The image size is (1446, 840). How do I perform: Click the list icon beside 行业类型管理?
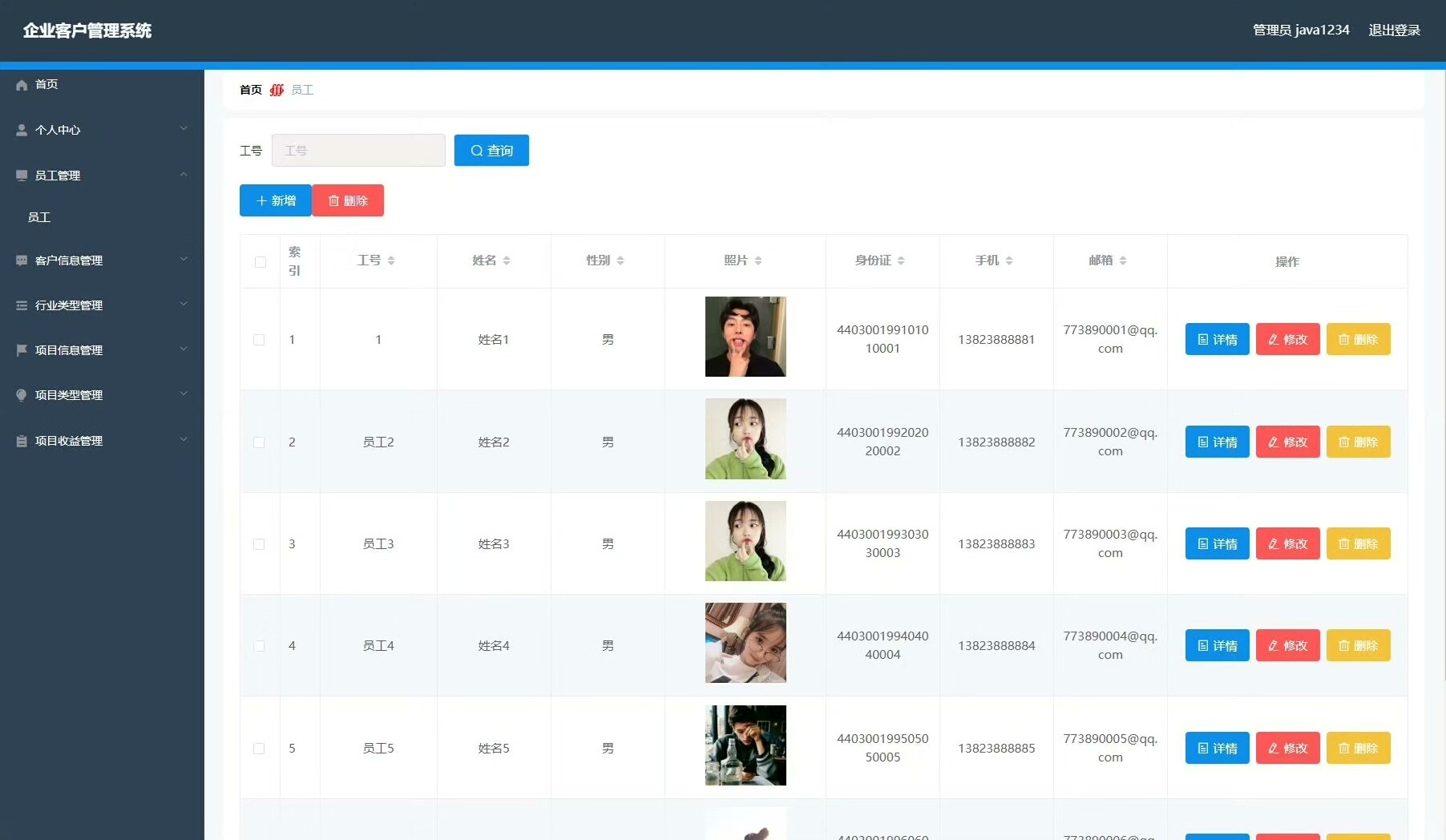(22, 305)
